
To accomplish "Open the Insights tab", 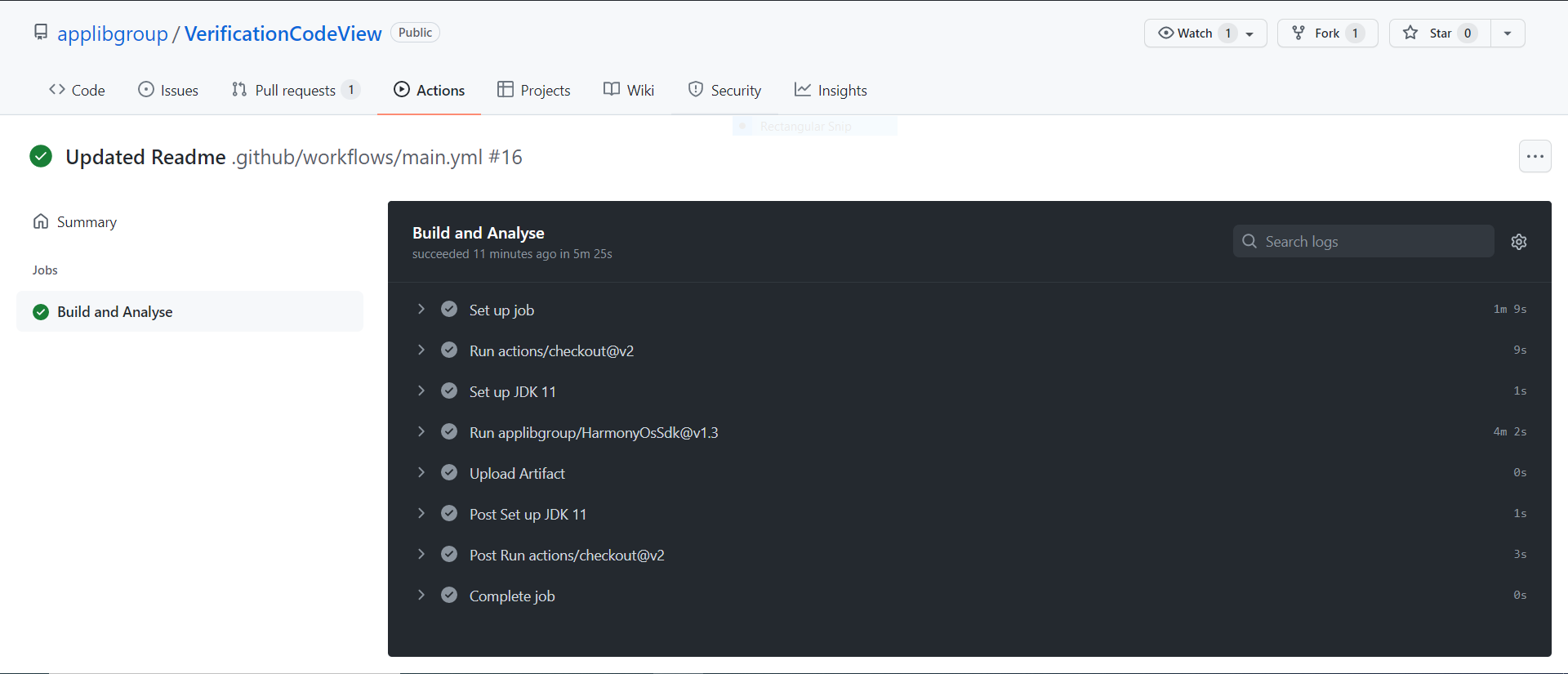I will (x=831, y=90).
